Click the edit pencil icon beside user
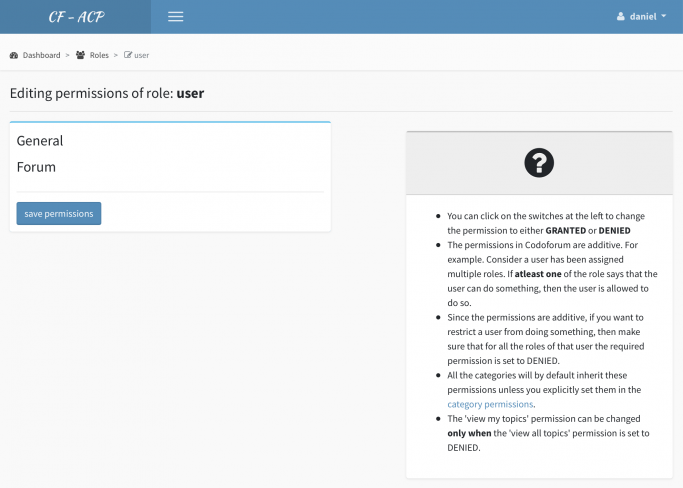This screenshot has height=488, width=683. 128,55
